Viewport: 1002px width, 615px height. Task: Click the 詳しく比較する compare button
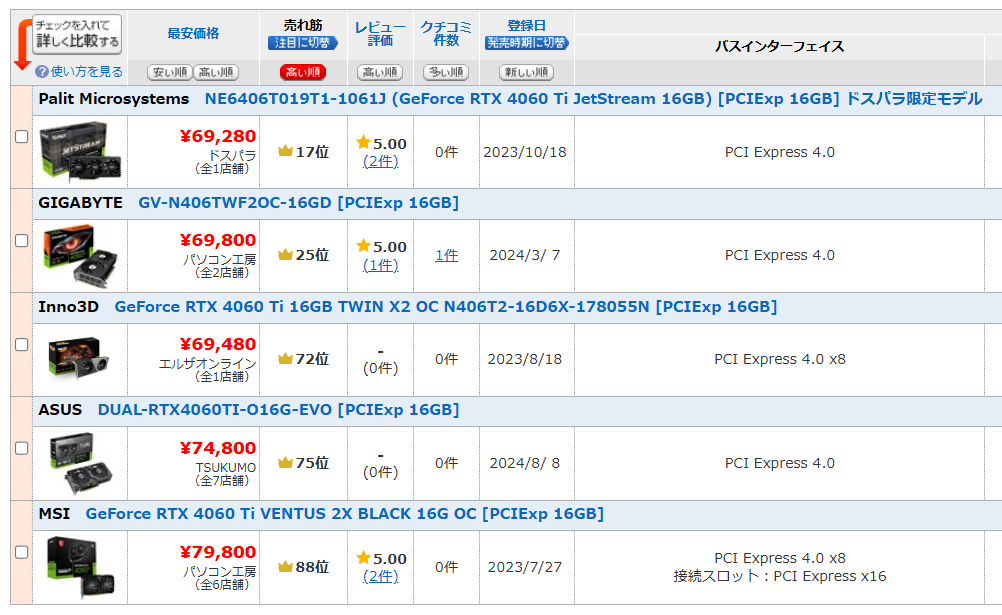(x=77, y=35)
